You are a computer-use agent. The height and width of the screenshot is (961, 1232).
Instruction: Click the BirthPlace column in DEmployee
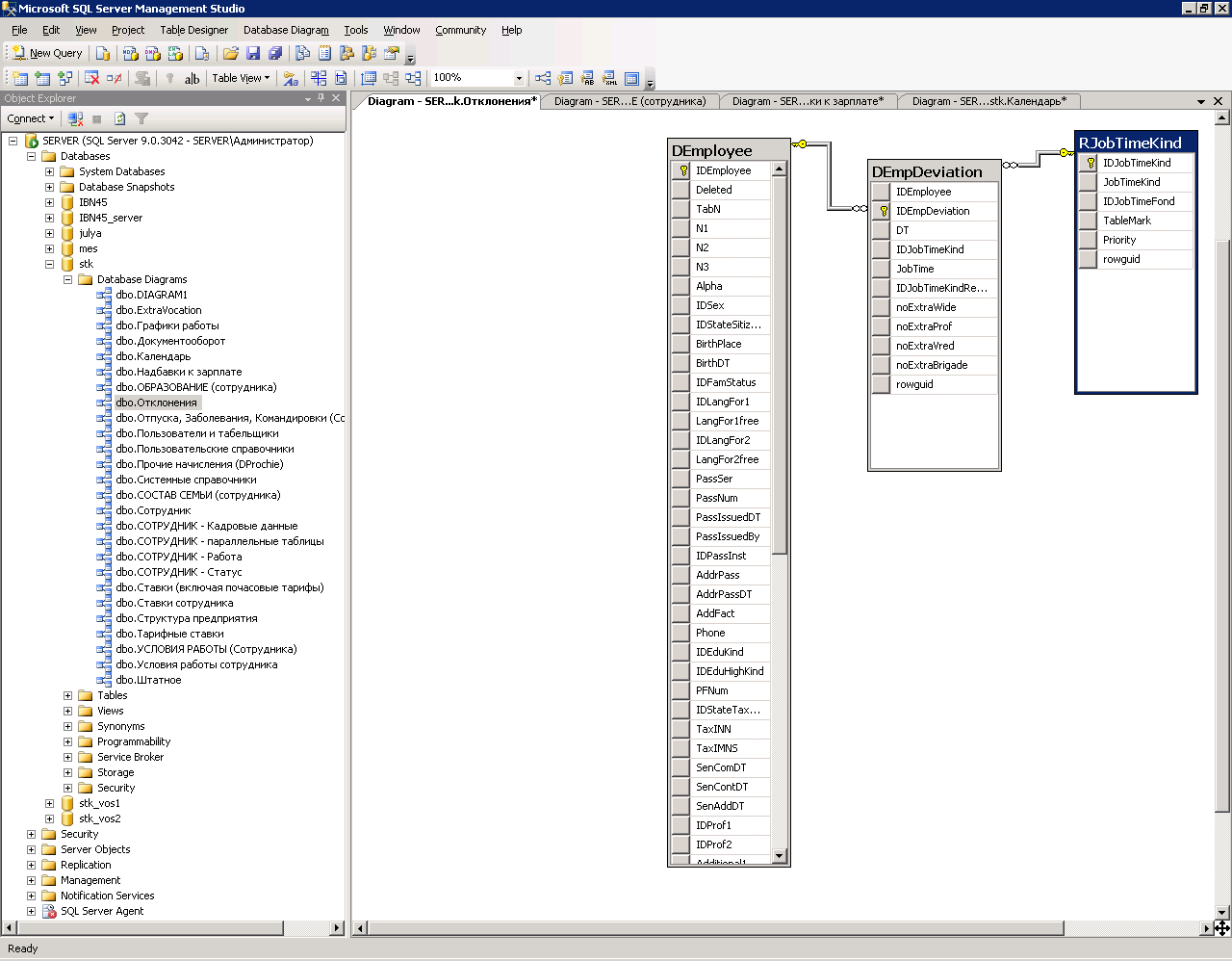click(x=718, y=344)
